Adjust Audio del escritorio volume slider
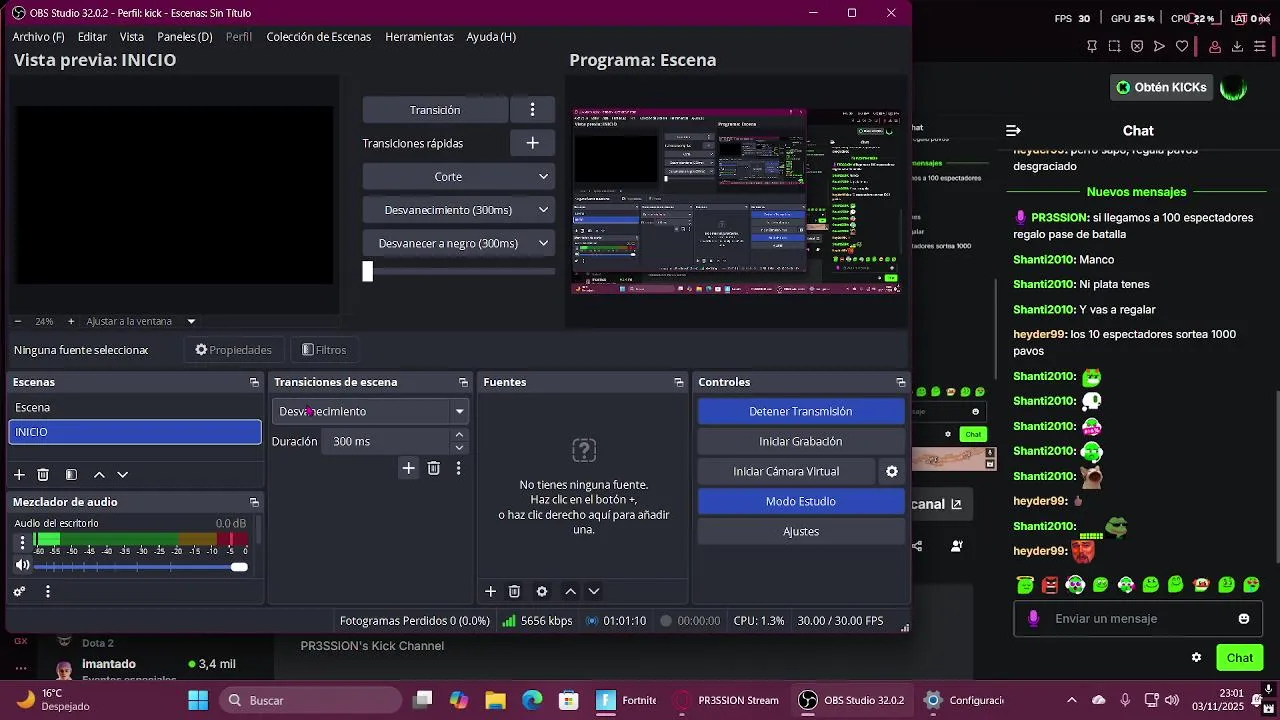This screenshot has height=720, width=1280. click(140, 567)
